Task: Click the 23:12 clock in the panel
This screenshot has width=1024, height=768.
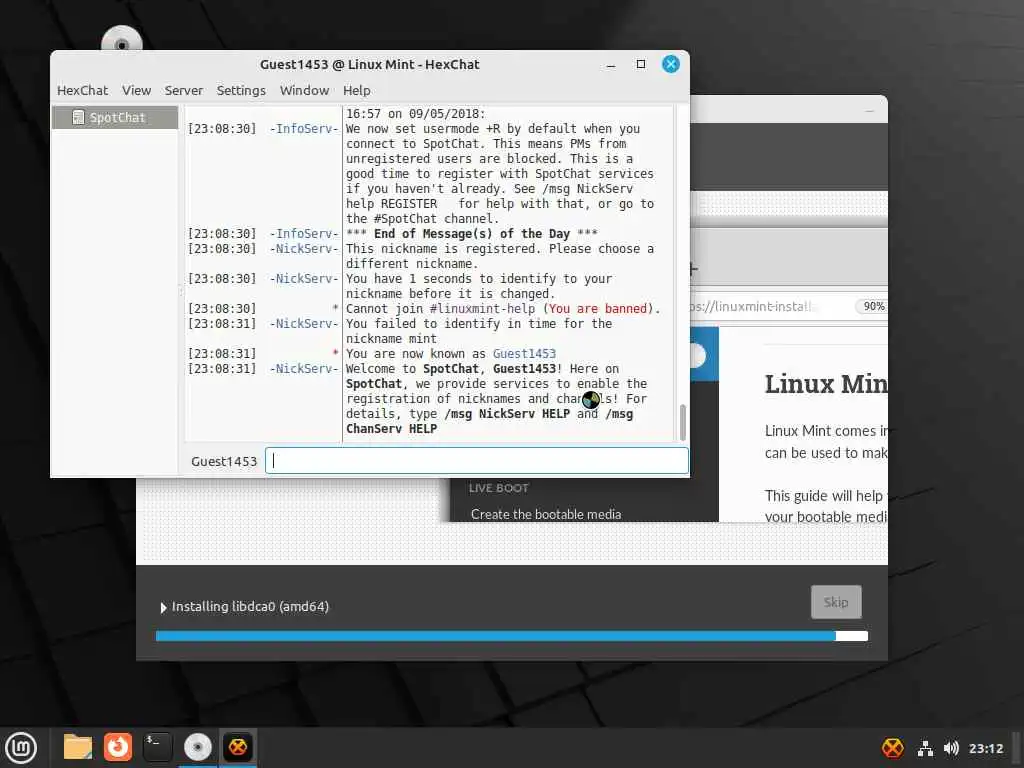Action: point(985,748)
